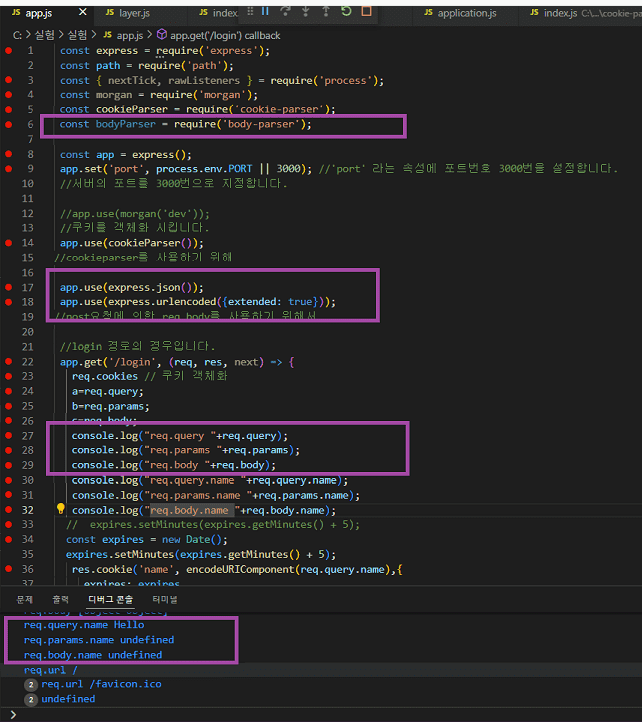Toggle the breakpoint on line 36
Viewport: 642px width, 722px height.
point(8,569)
